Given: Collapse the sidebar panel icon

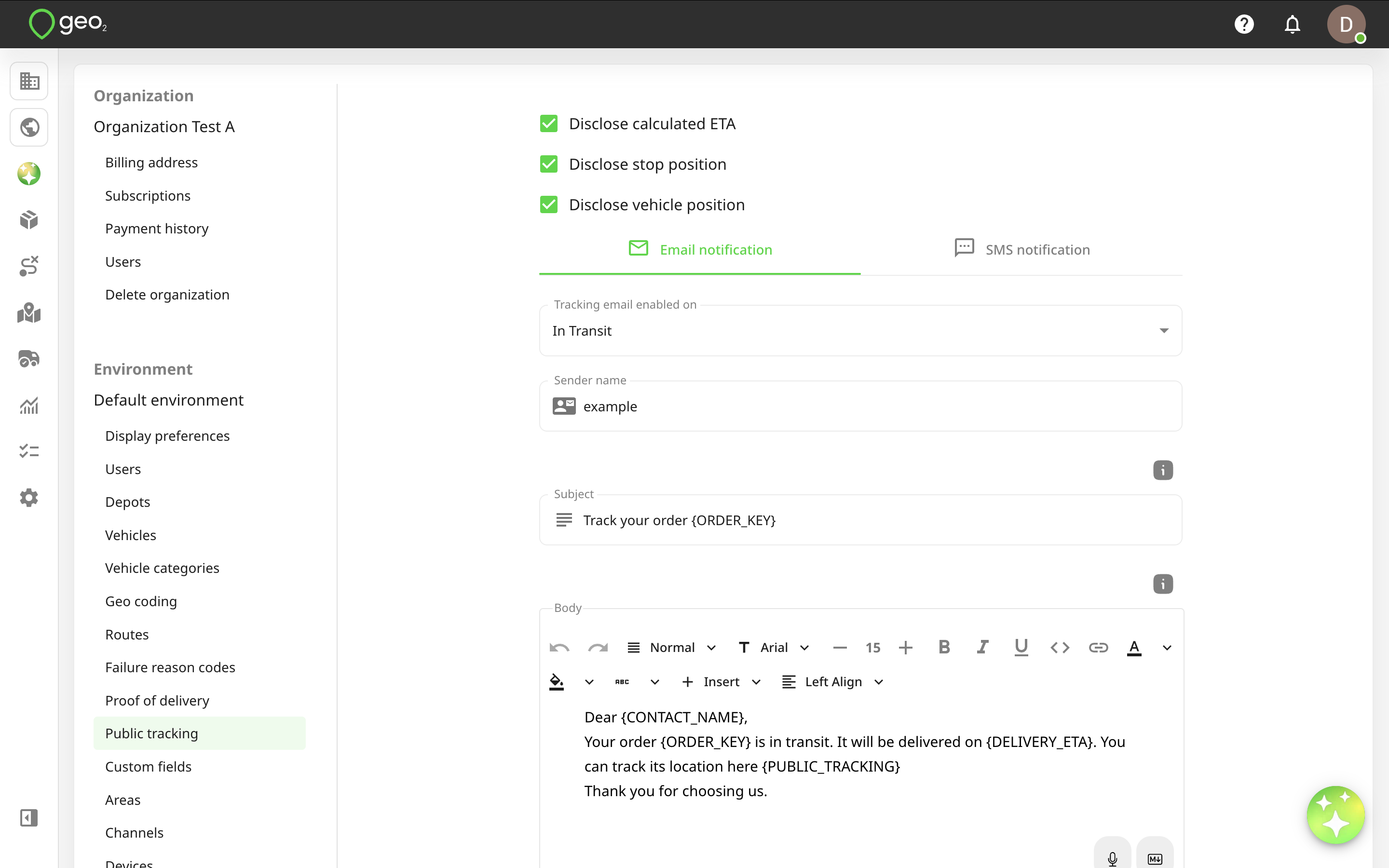Looking at the screenshot, I should coord(29,817).
